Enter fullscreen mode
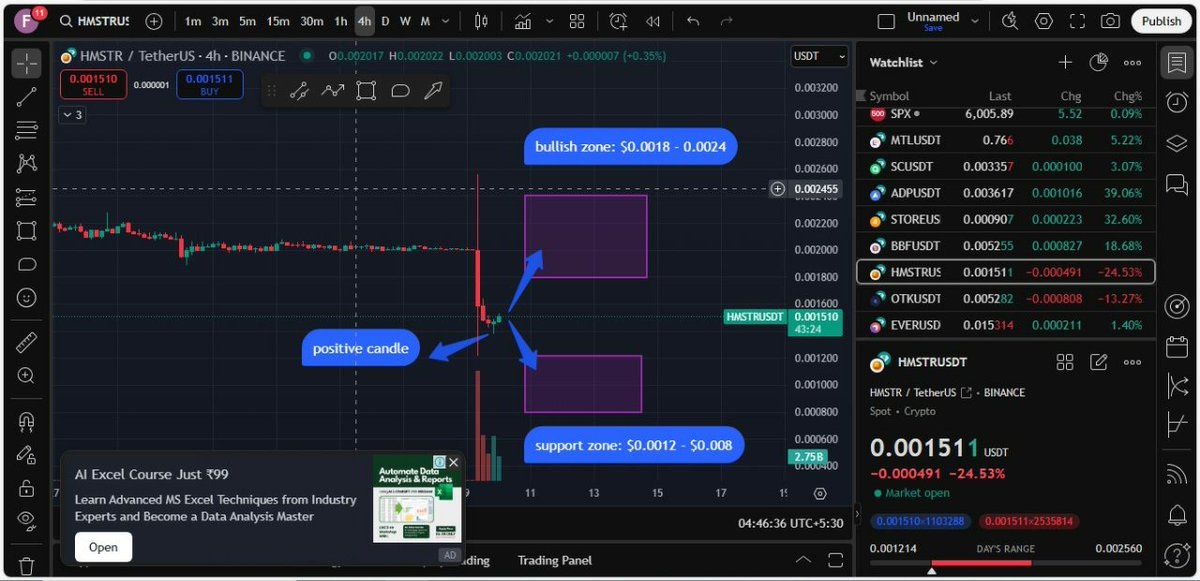This screenshot has height=581, width=1200. tap(1077, 21)
